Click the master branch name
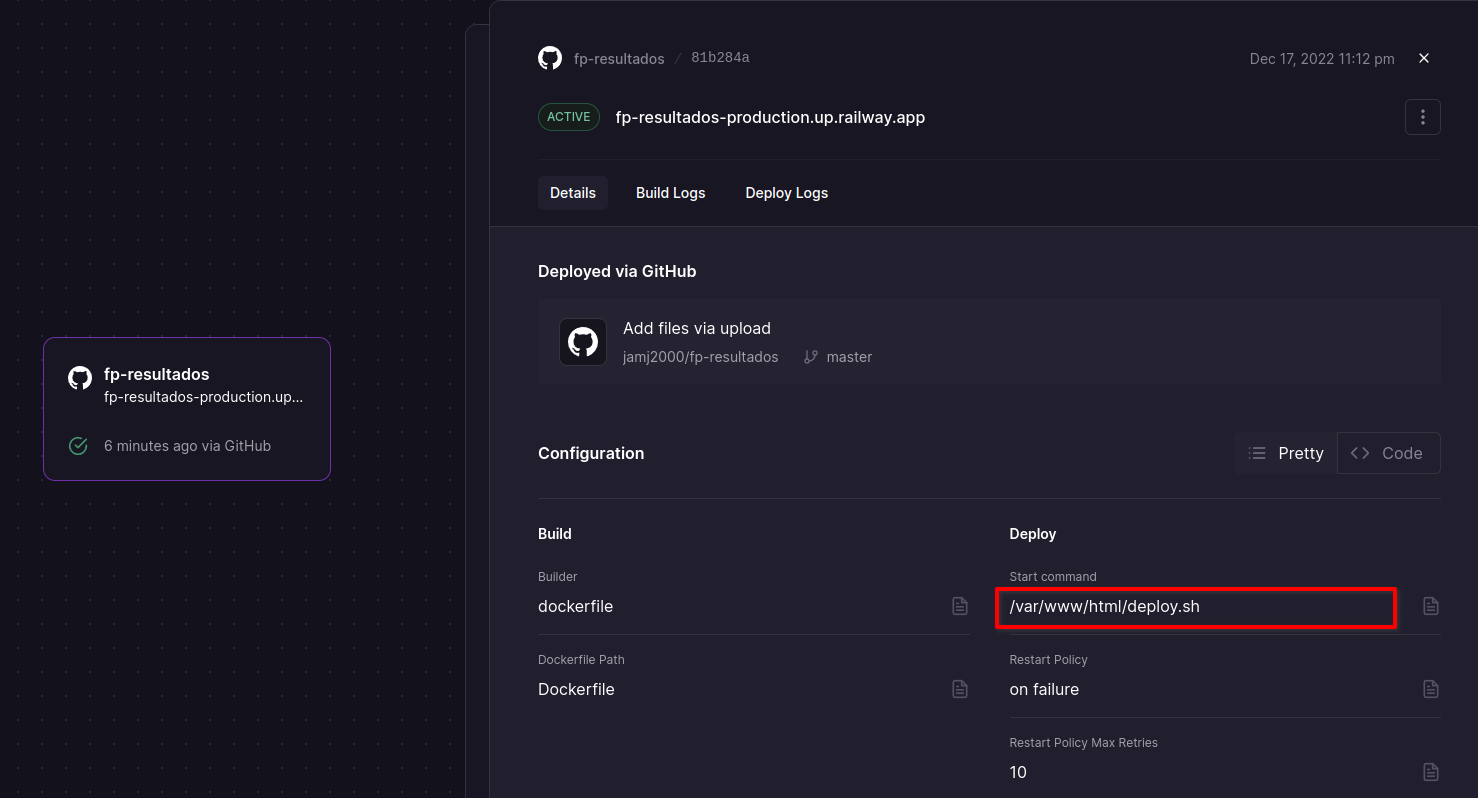Screen dimensions: 1478x798 [849, 357]
